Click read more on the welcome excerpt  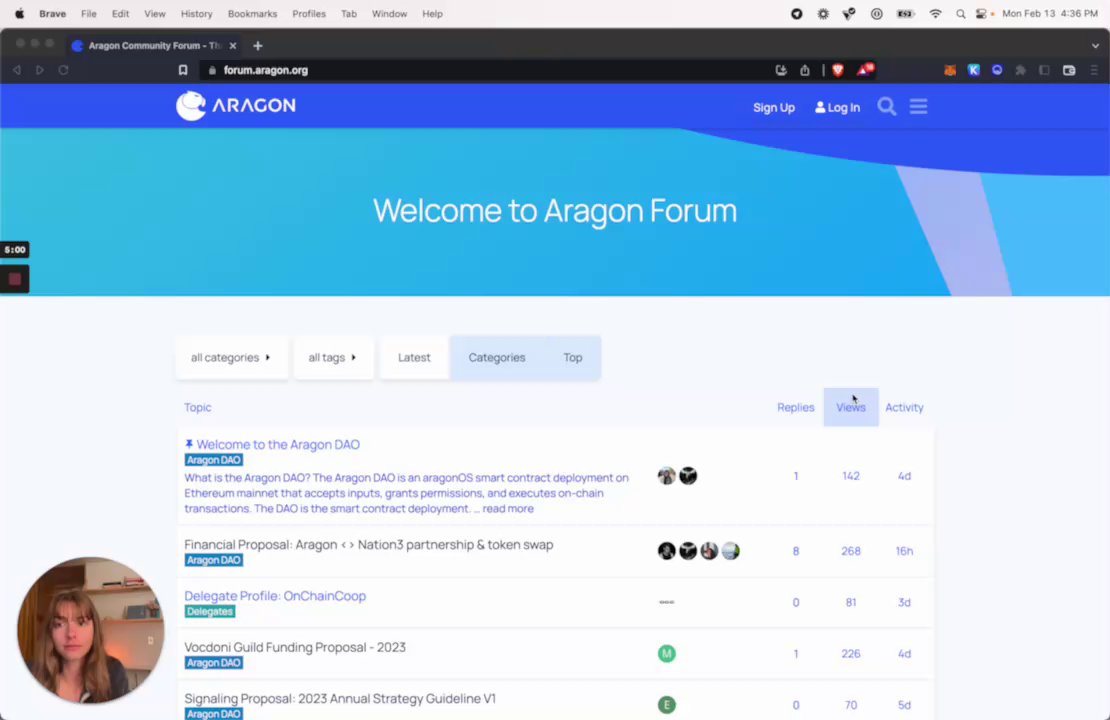pos(508,508)
